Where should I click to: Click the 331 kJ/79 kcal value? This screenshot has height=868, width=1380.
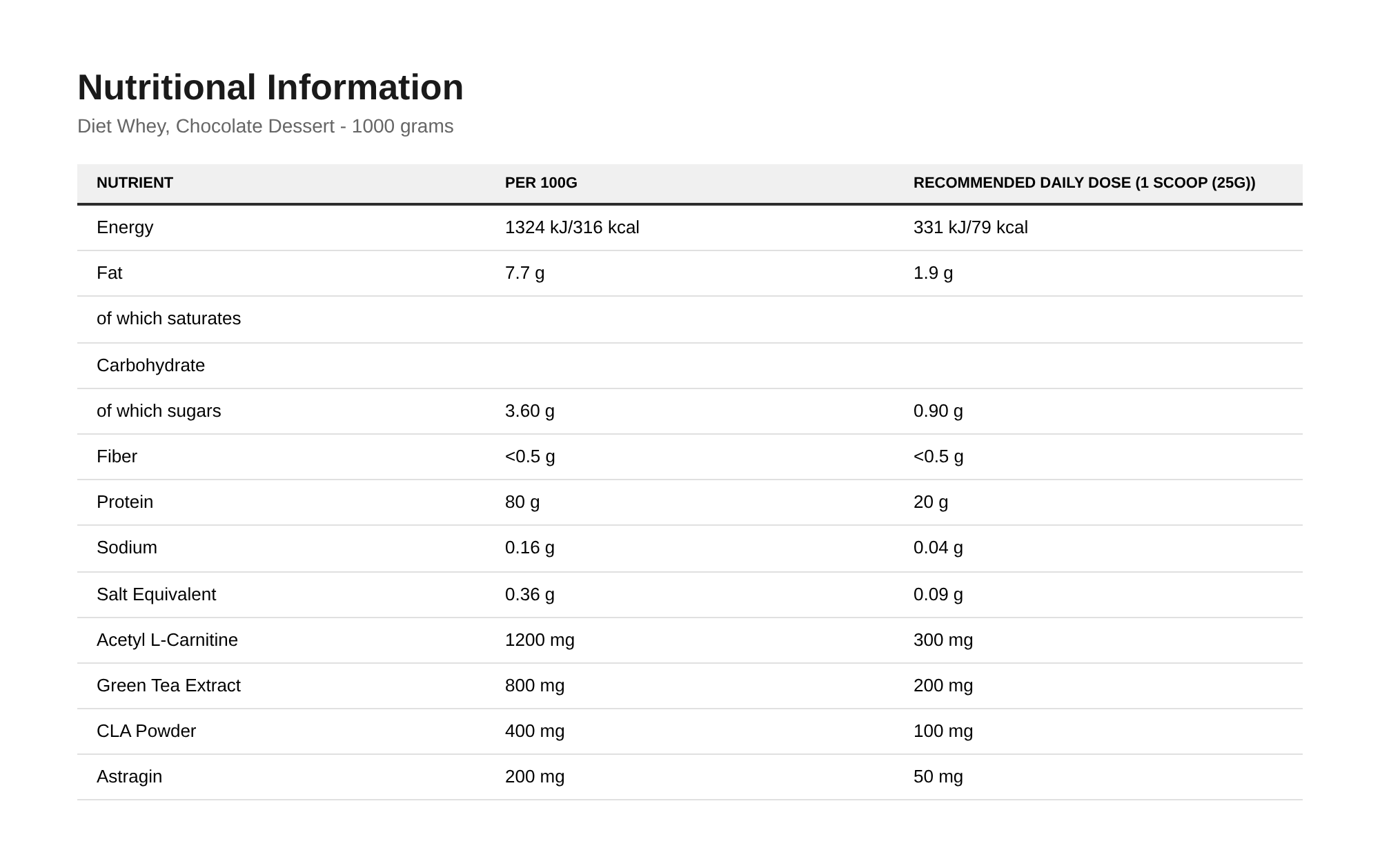point(971,228)
